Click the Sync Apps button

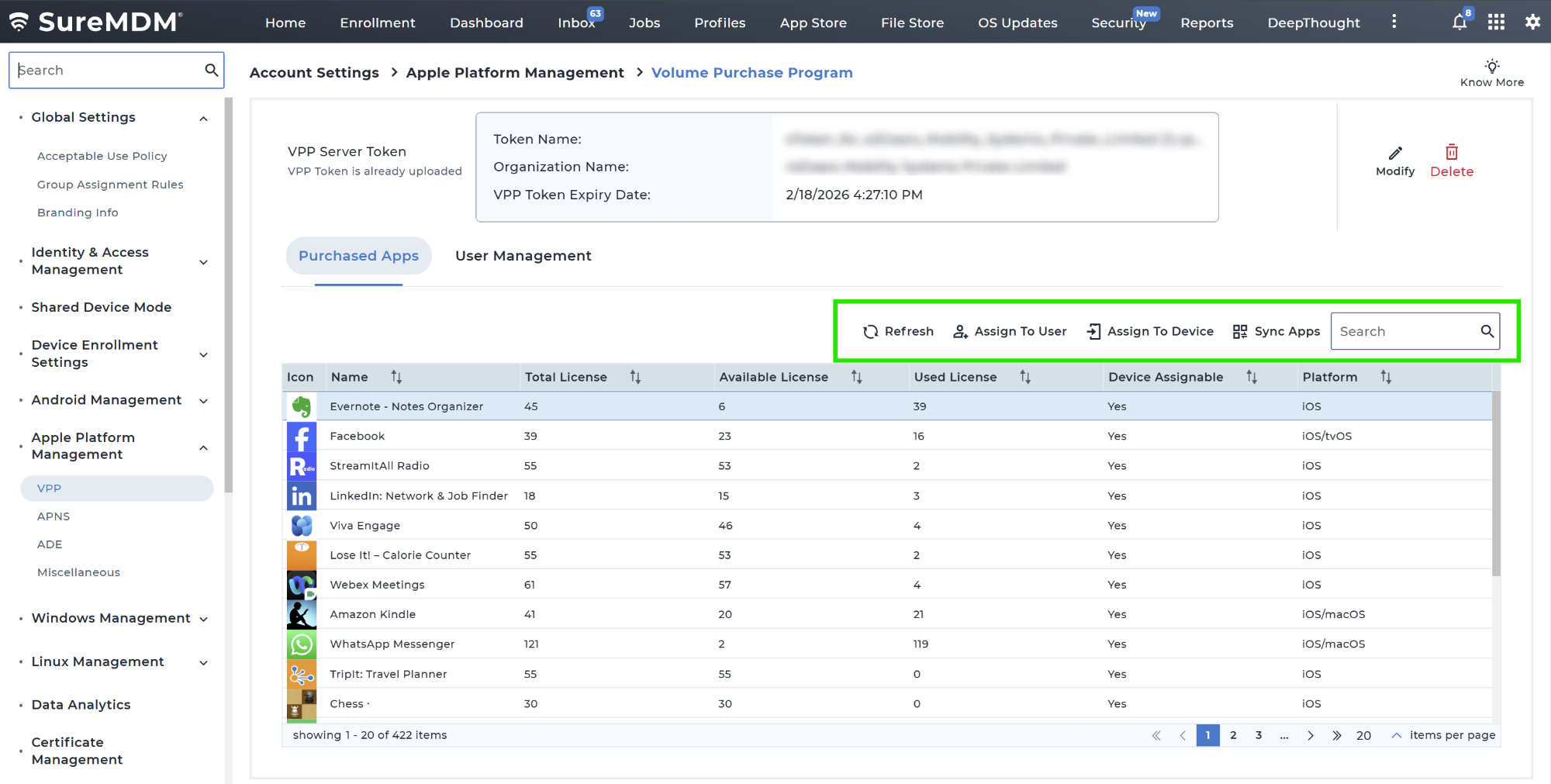coord(1276,331)
